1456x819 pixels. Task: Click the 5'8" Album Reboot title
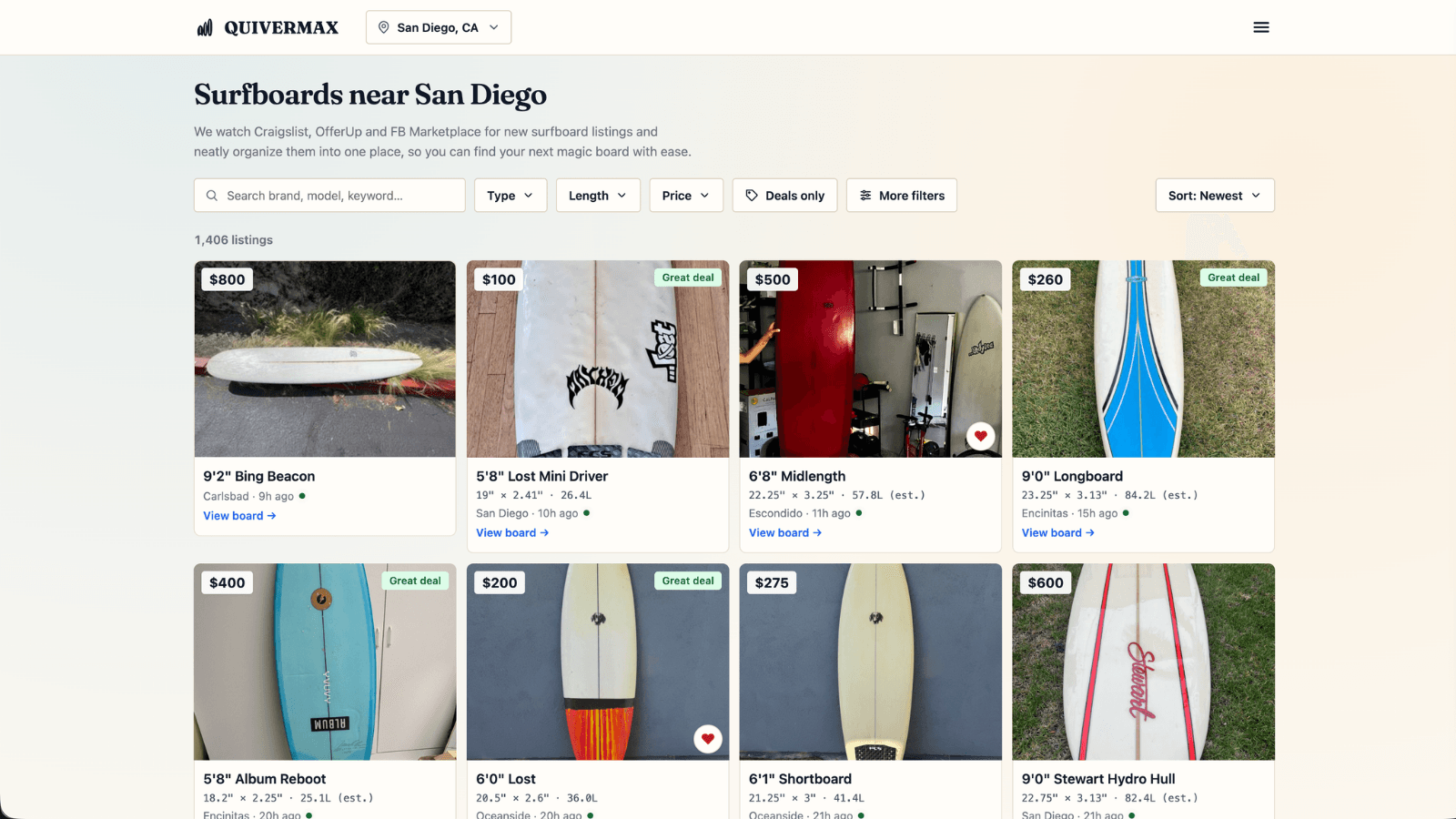[x=265, y=779]
